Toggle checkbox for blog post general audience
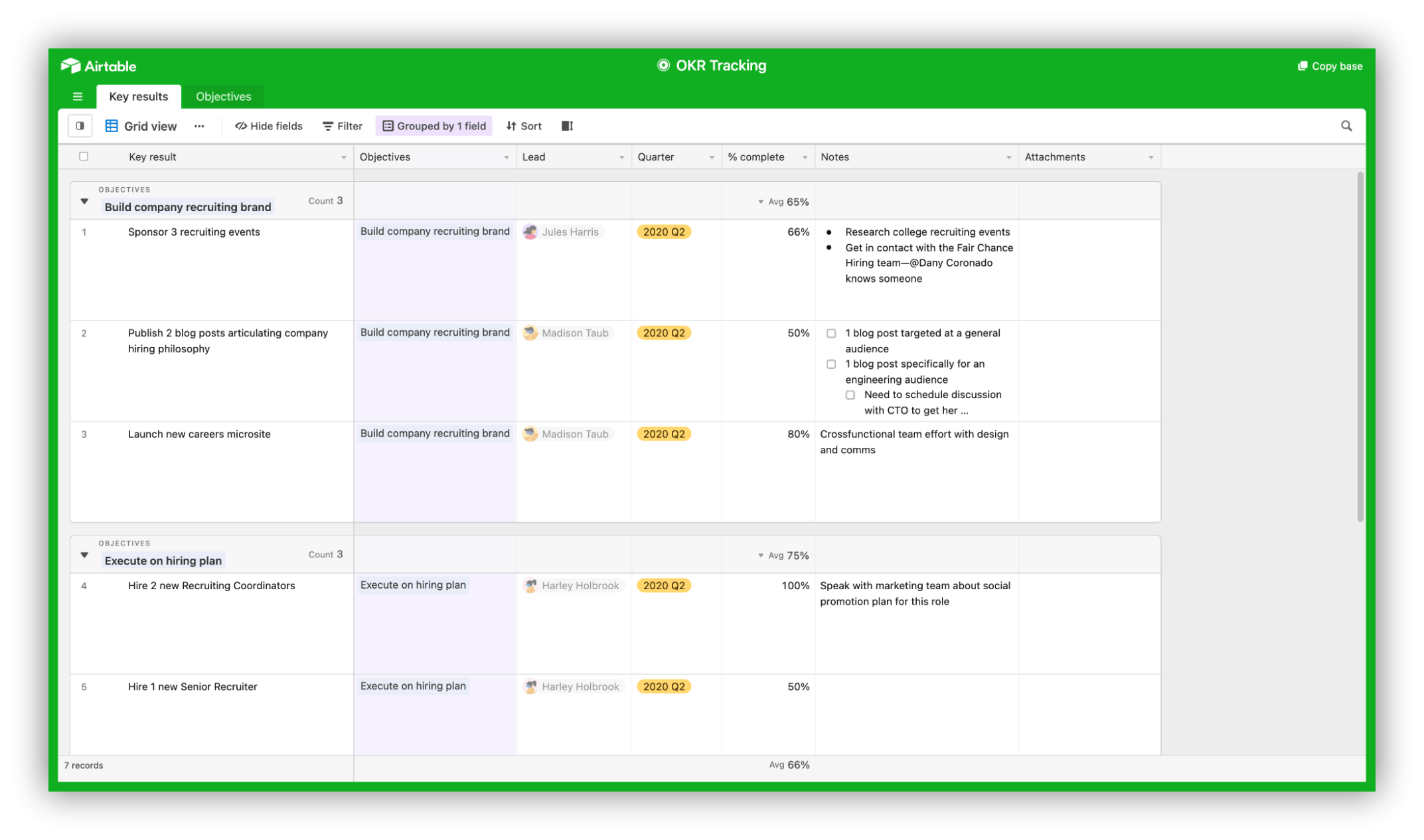 click(830, 333)
